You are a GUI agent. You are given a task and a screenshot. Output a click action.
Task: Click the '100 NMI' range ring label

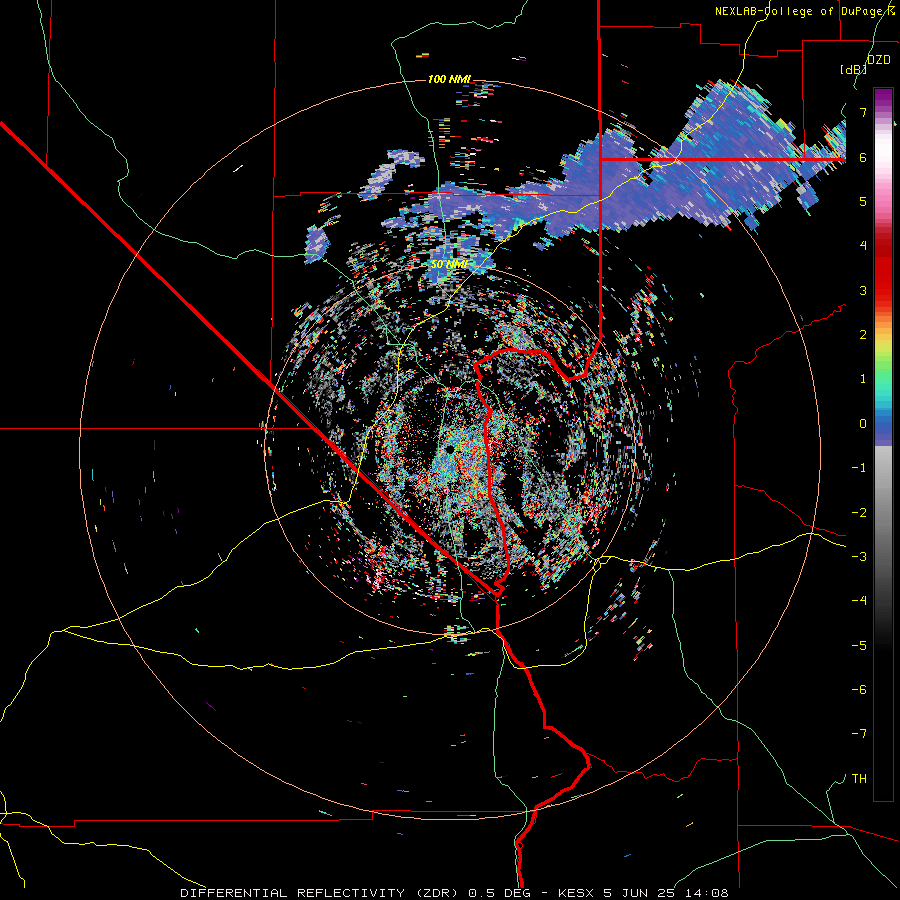[x=449, y=79]
